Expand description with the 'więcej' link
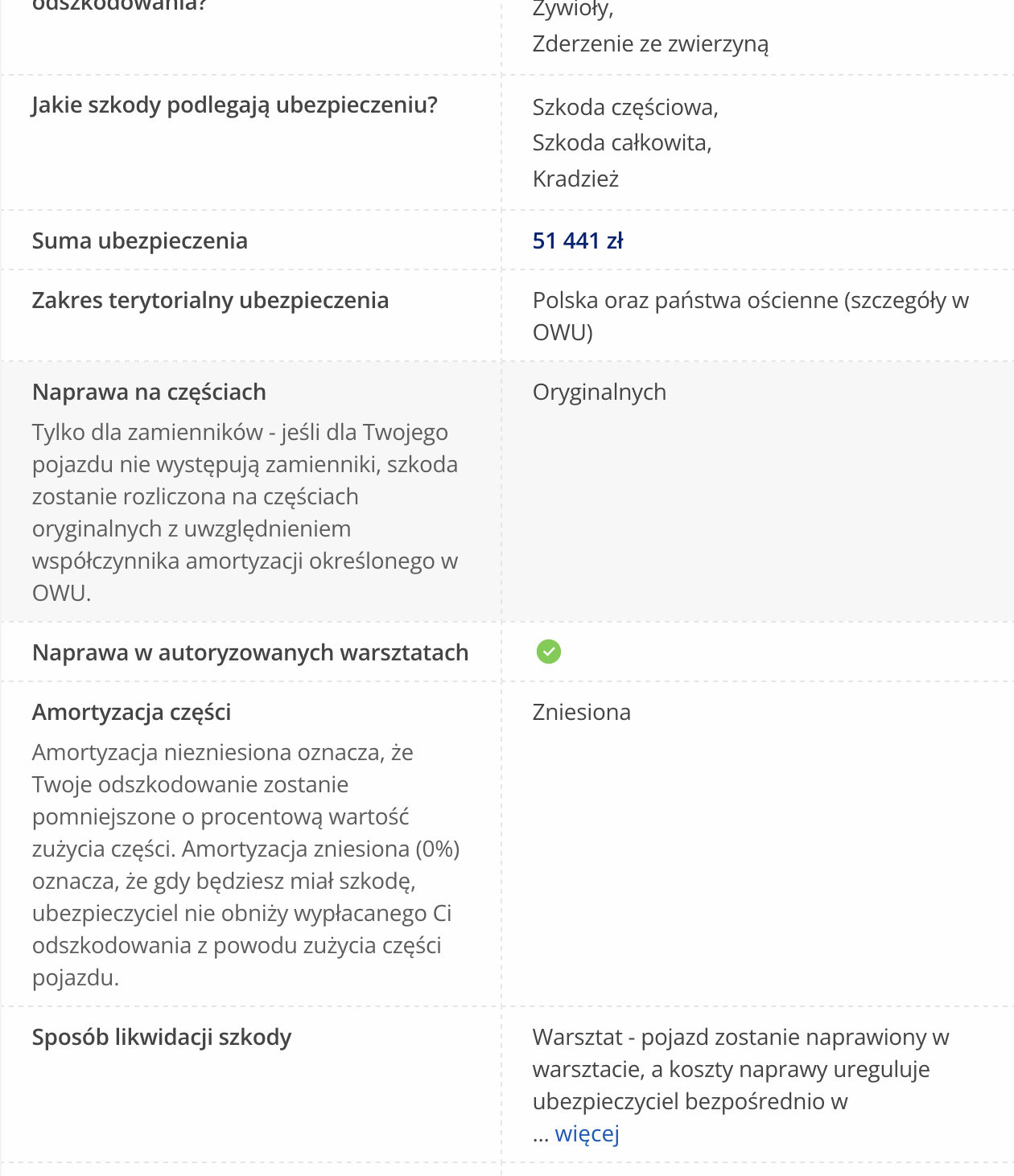This screenshot has height=1176, width=1014. pyautogui.click(x=587, y=1133)
